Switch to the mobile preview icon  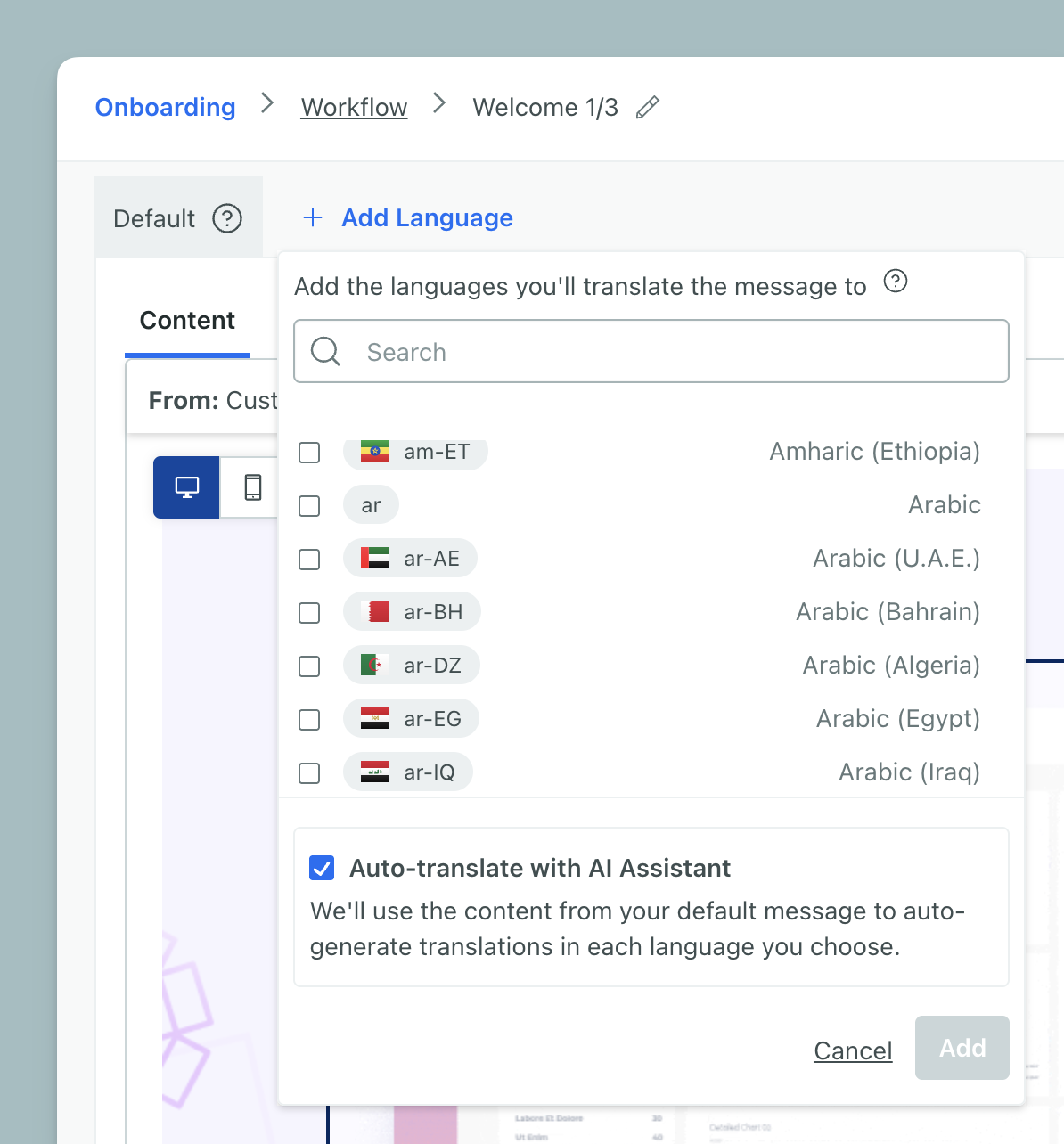(253, 487)
